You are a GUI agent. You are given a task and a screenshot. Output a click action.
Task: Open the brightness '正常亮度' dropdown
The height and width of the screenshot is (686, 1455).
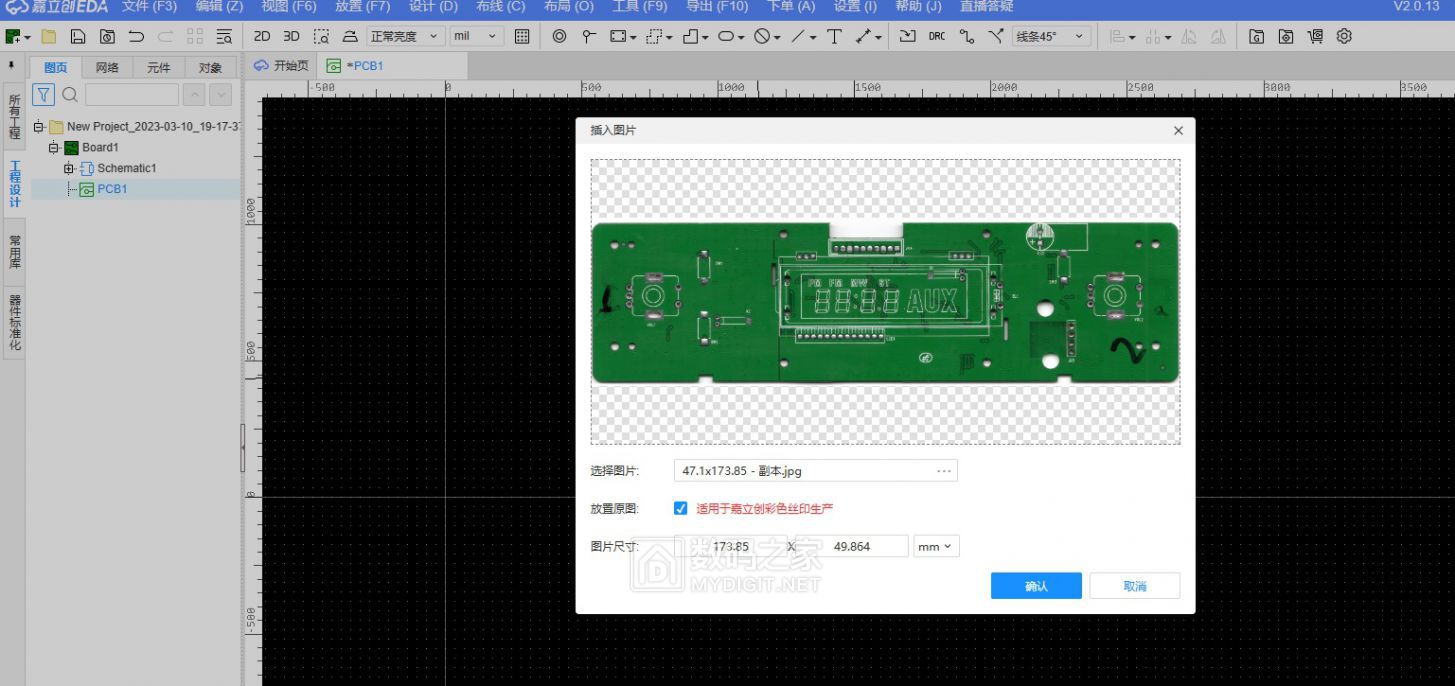[405, 36]
